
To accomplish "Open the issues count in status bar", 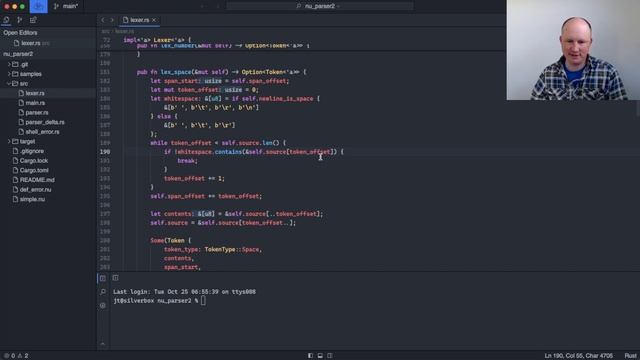I will coord(16,356).
